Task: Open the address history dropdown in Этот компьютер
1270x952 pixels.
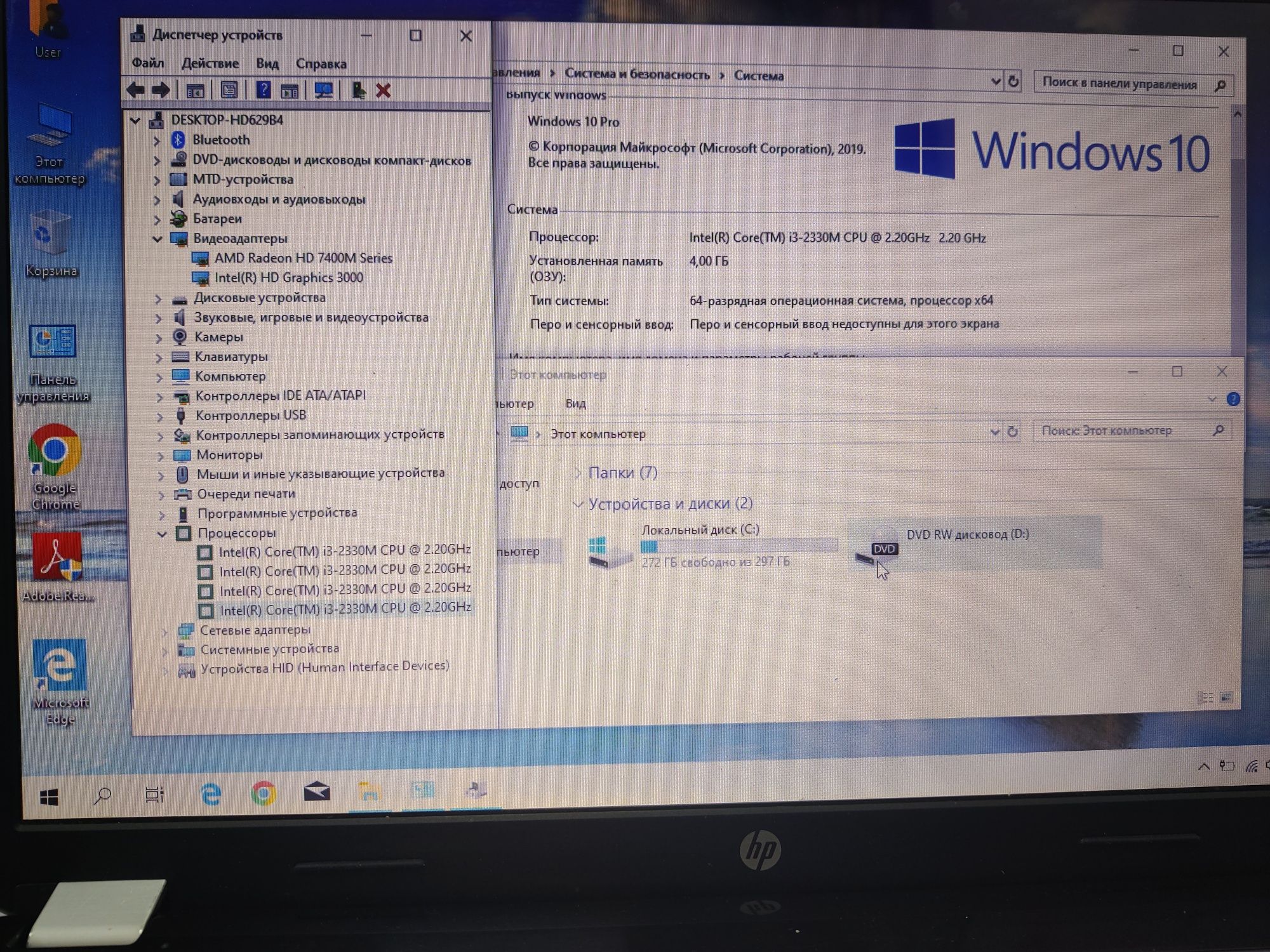Action: [x=994, y=432]
